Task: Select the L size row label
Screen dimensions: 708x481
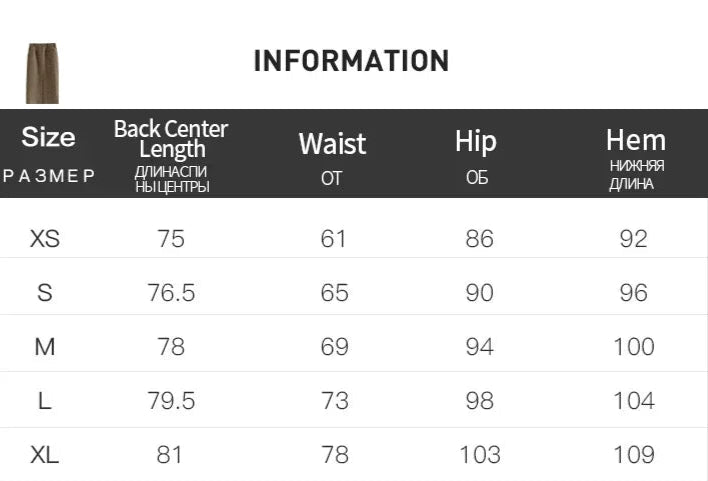Action: (x=45, y=401)
